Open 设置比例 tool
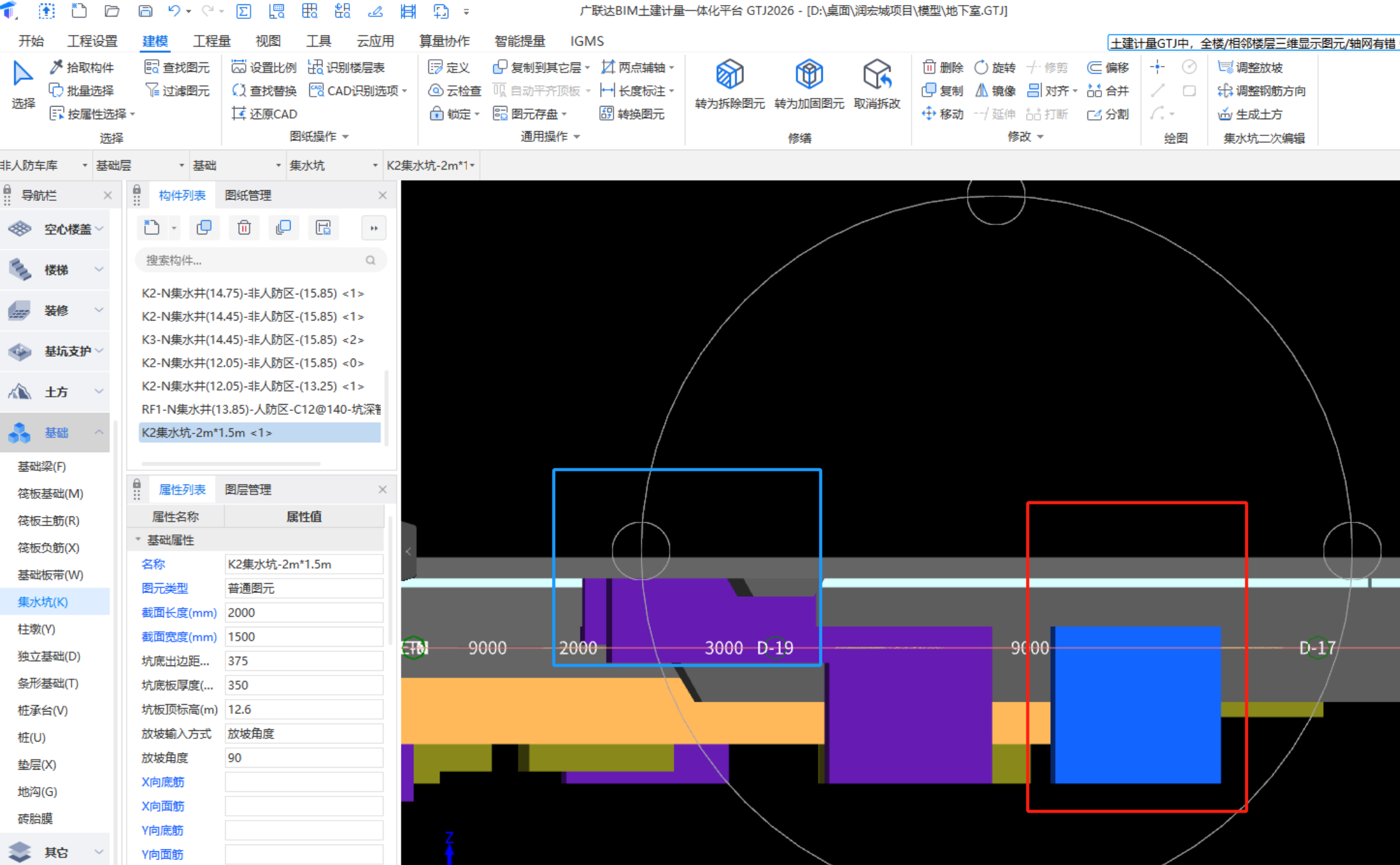Viewport: 1400px width, 865px height. click(x=264, y=67)
